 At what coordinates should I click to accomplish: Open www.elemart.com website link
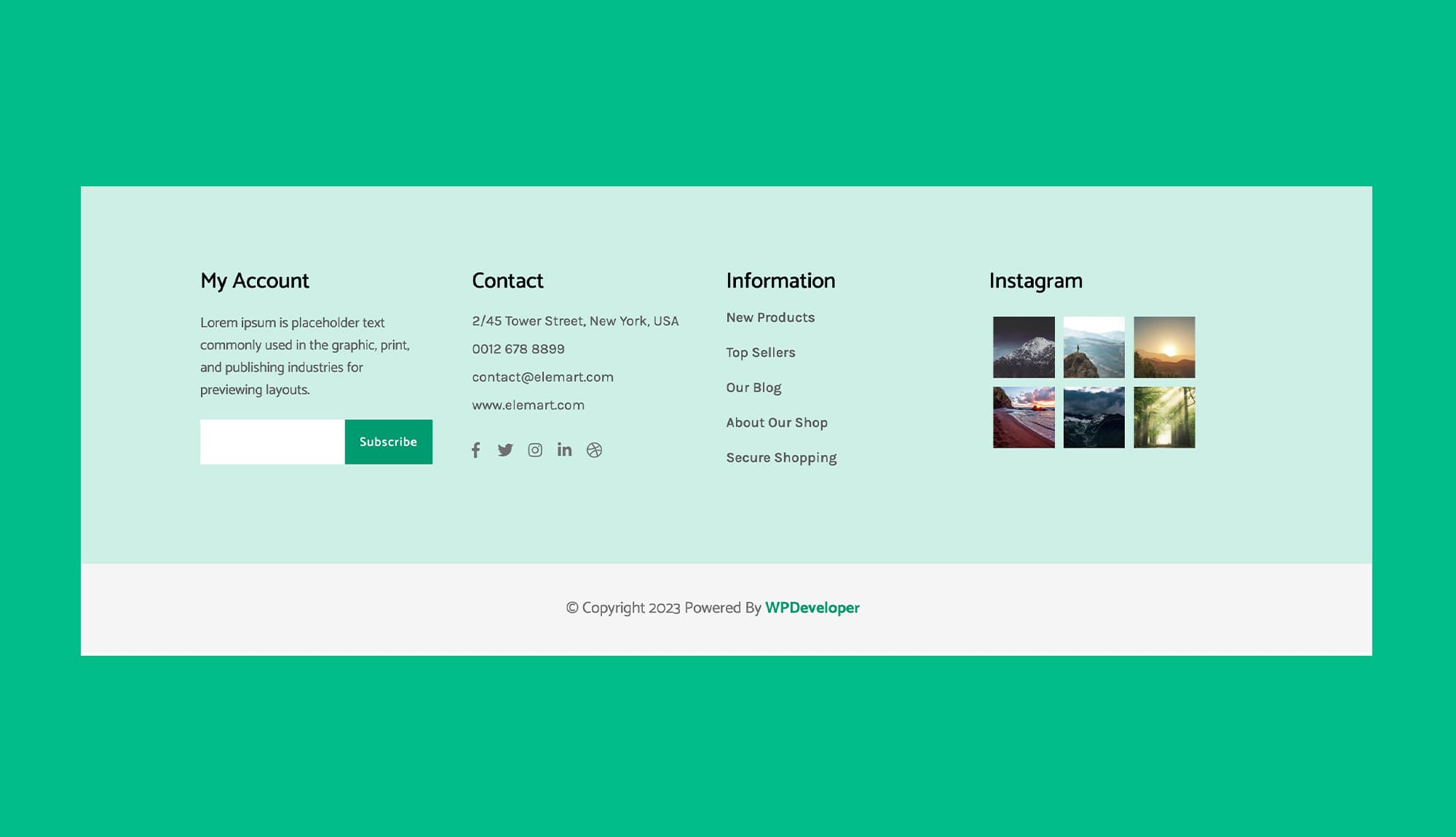point(528,405)
